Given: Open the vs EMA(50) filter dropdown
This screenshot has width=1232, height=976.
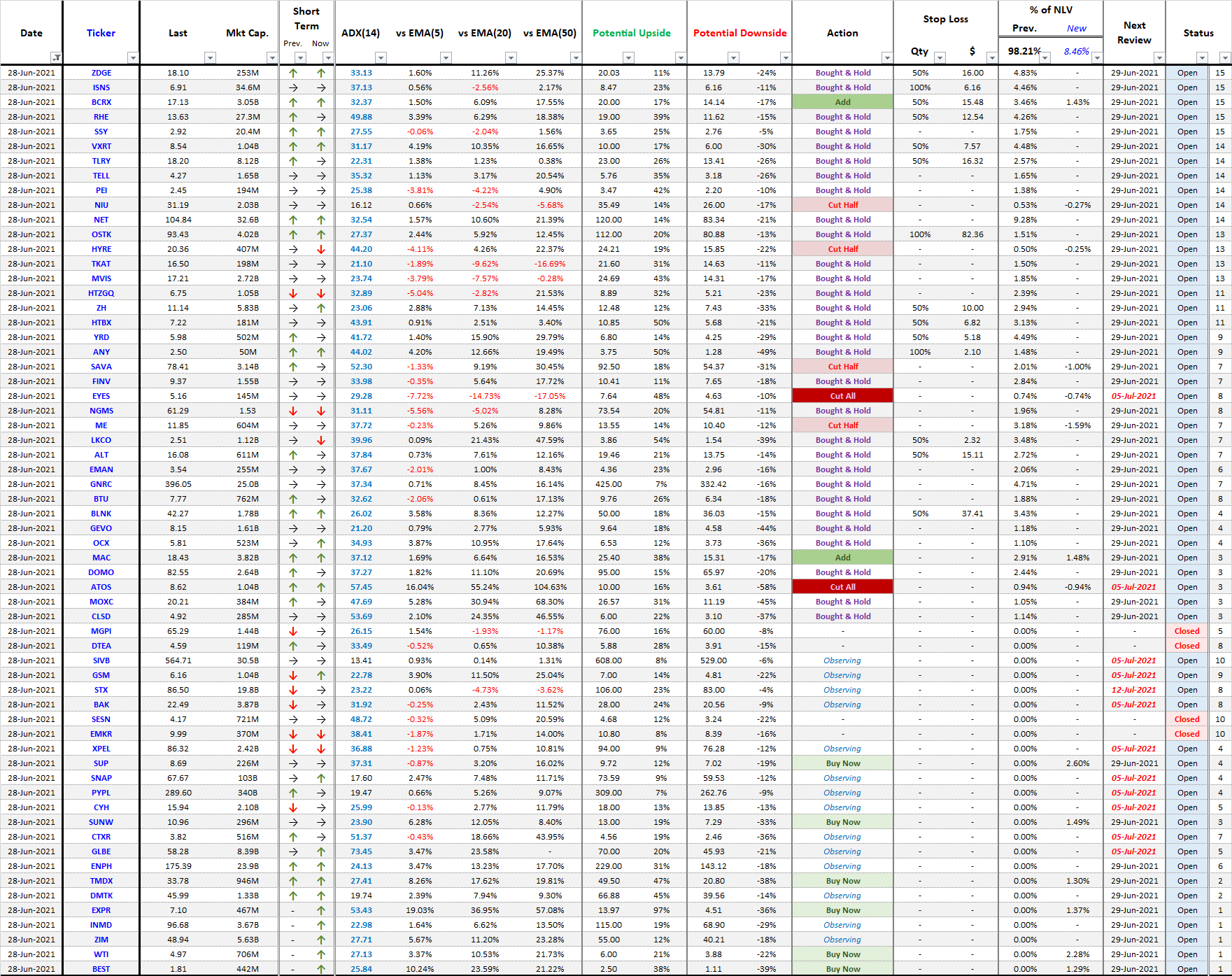Looking at the screenshot, I should (x=575, y=57).
